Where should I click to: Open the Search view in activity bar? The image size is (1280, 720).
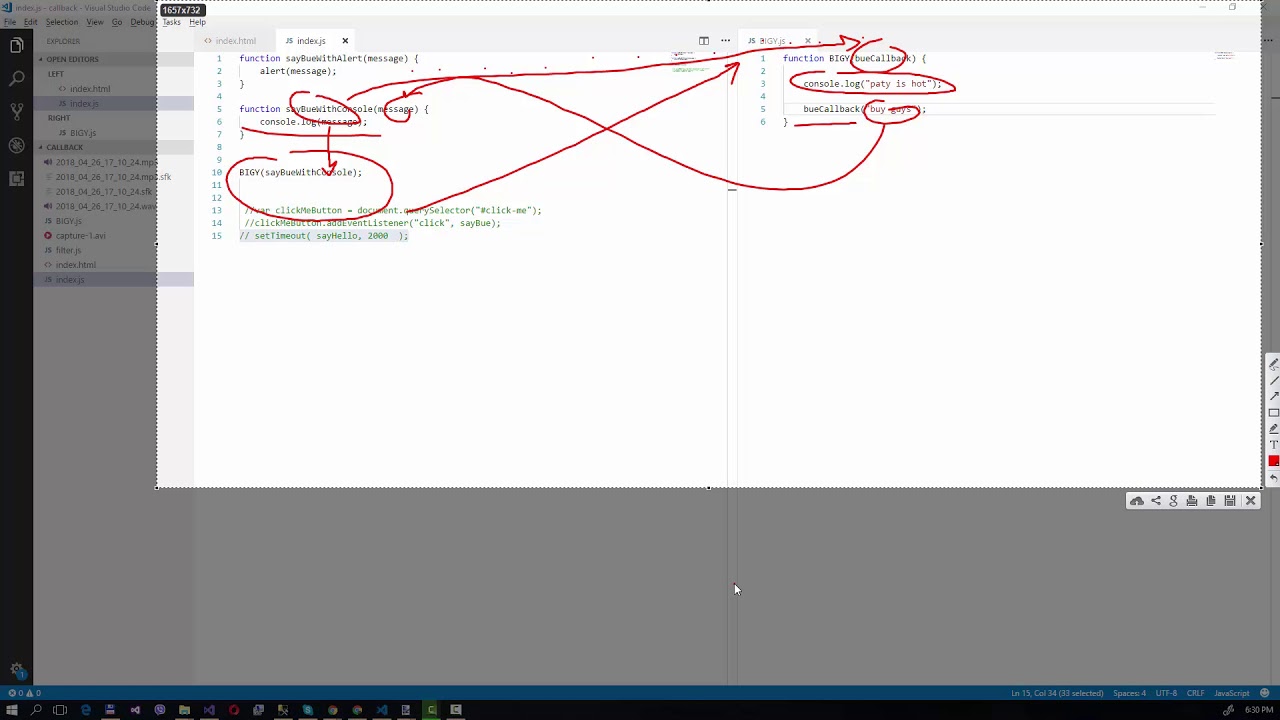tap(16, 78)
